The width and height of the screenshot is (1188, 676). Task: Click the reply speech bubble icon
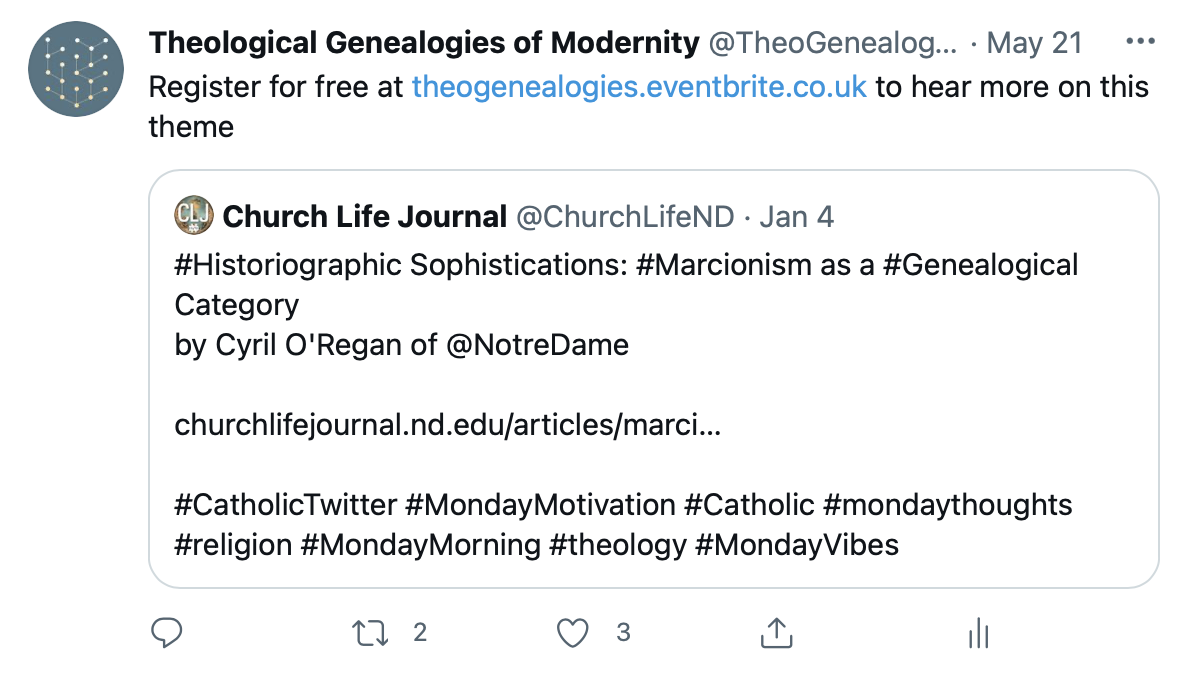(x=166, y=632)
